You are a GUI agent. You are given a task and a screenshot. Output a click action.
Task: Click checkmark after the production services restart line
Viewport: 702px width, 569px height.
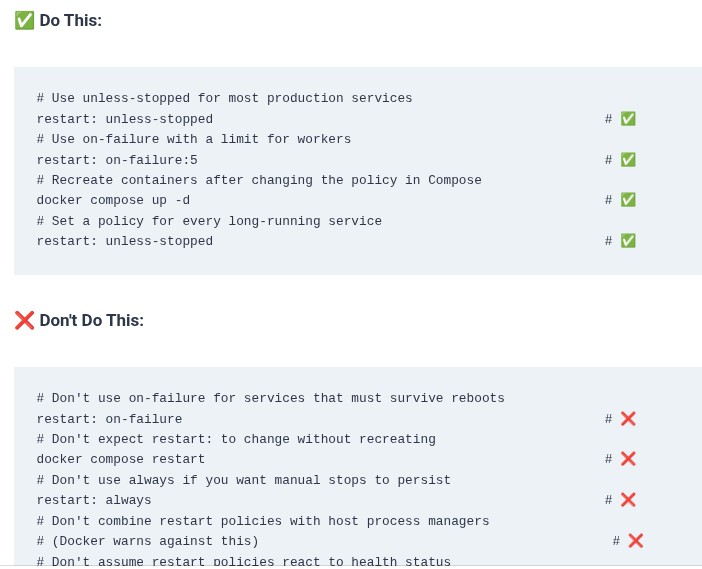[x=628, y=119]
